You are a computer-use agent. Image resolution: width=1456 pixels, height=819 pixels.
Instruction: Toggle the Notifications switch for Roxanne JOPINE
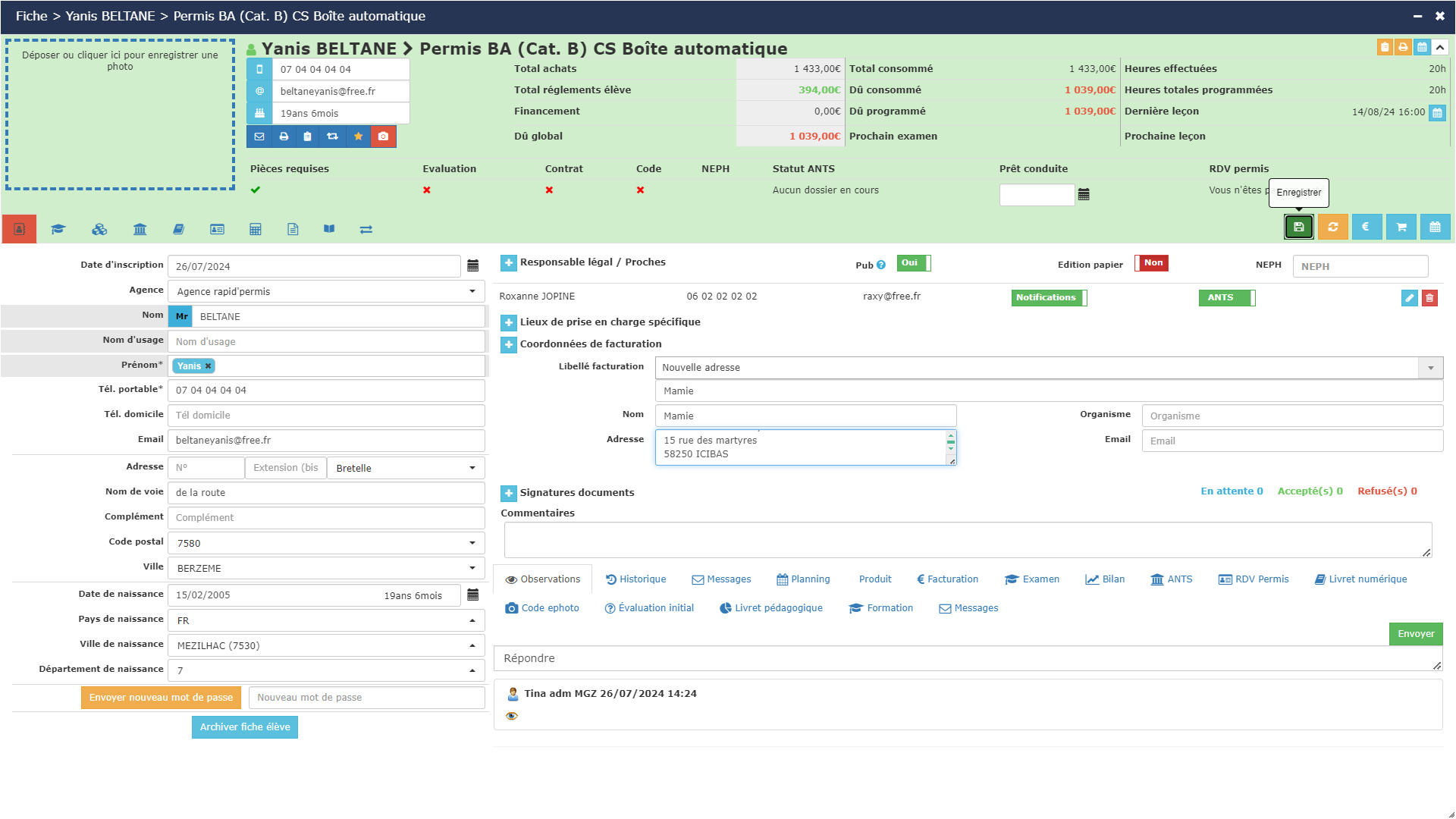click(x=1049, y=298)
